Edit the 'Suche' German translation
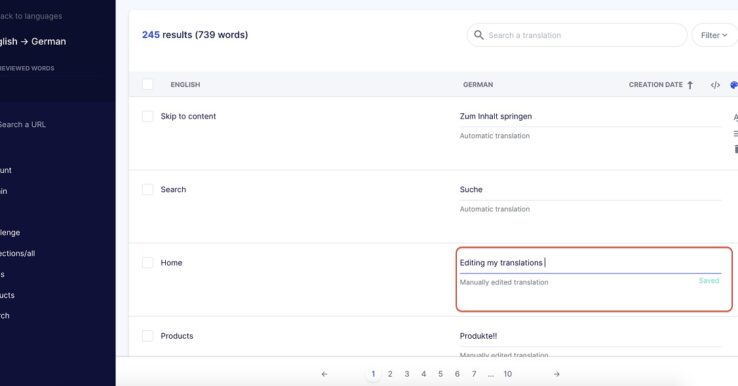Screen dimensions: 738x386 590,189
